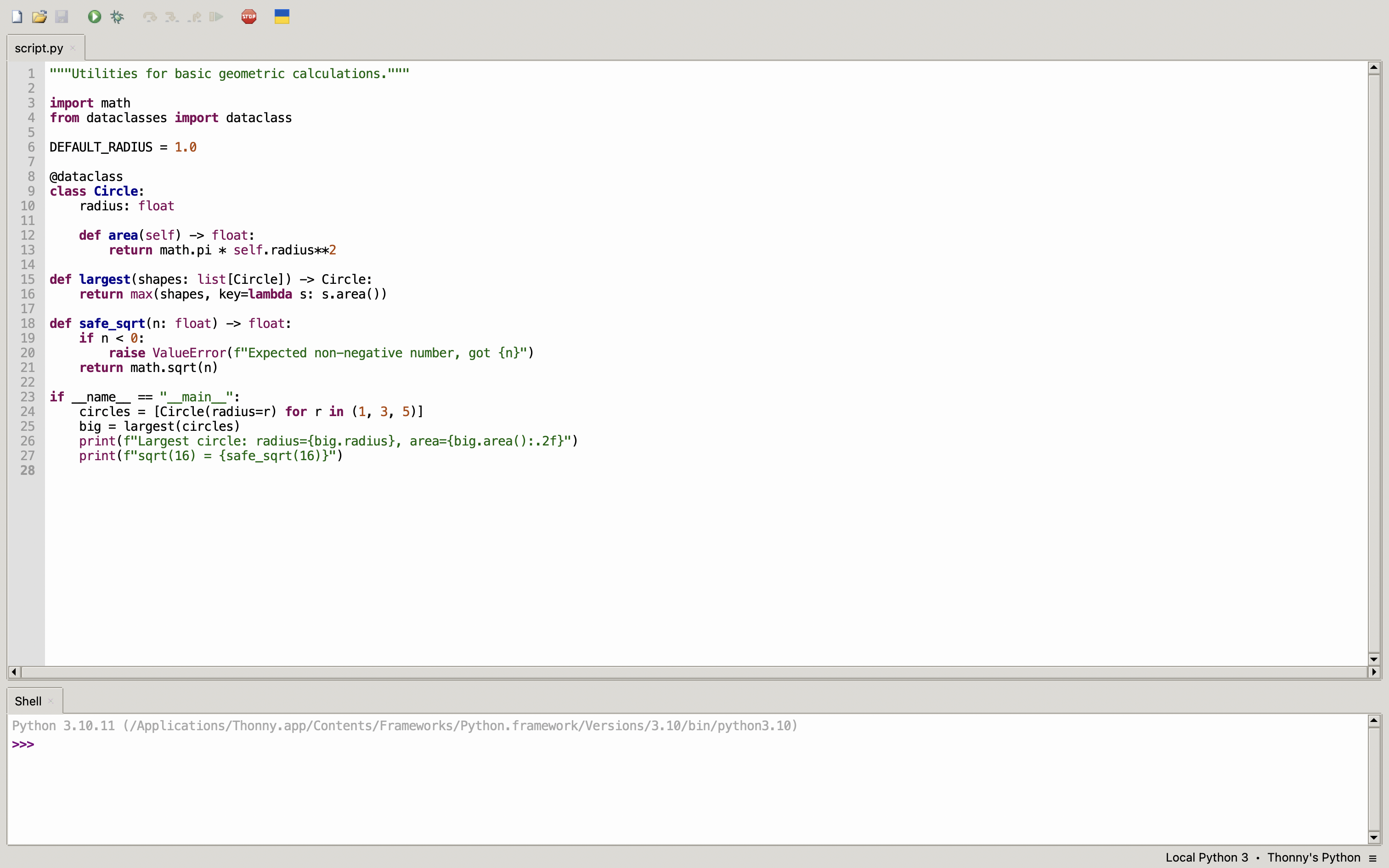Click the editor scroll up arrow
The width and height of the screenshot is (1389, 868).
coord(1374,68)
